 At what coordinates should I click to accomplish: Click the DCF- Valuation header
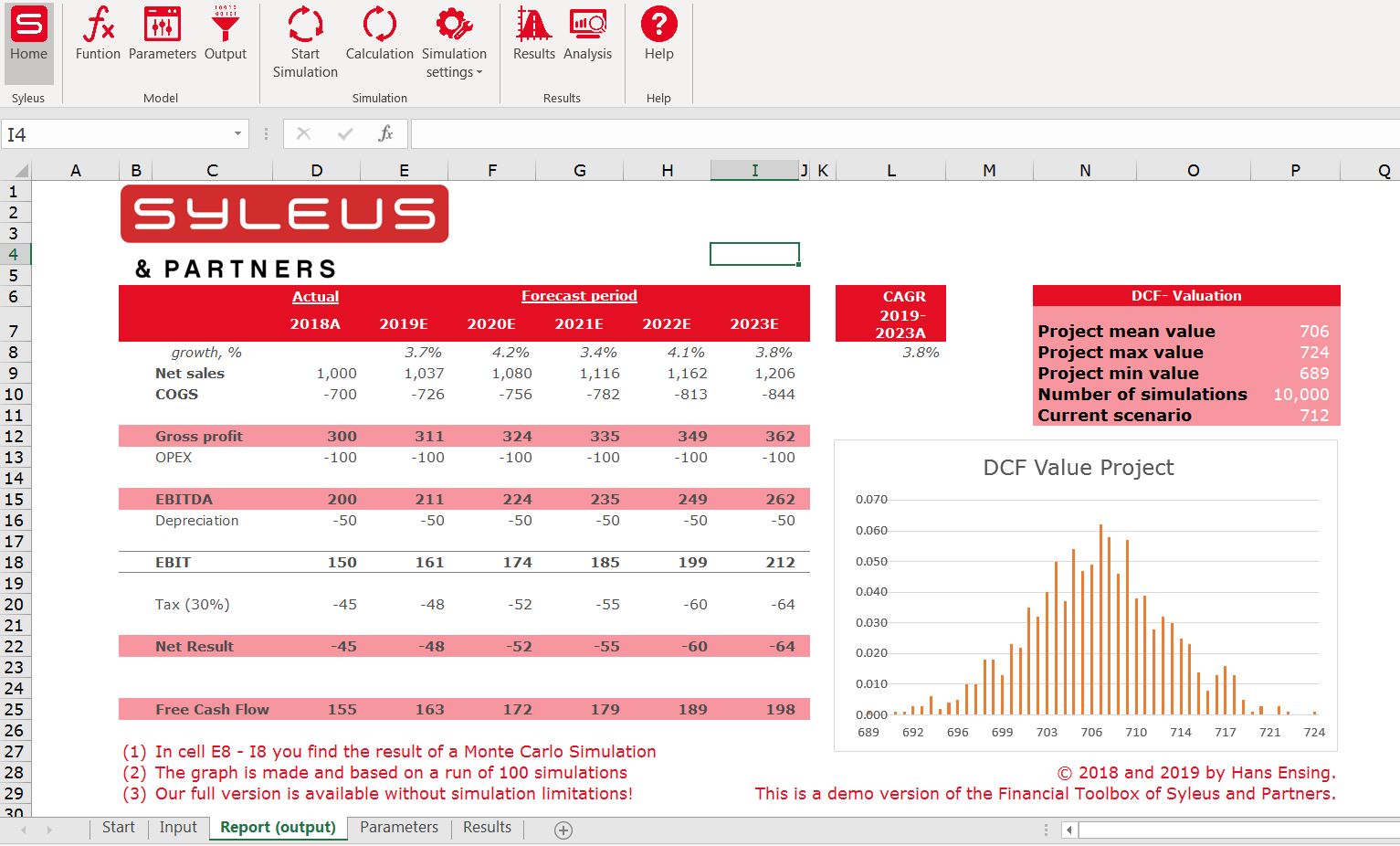[x=1186, y=296]
